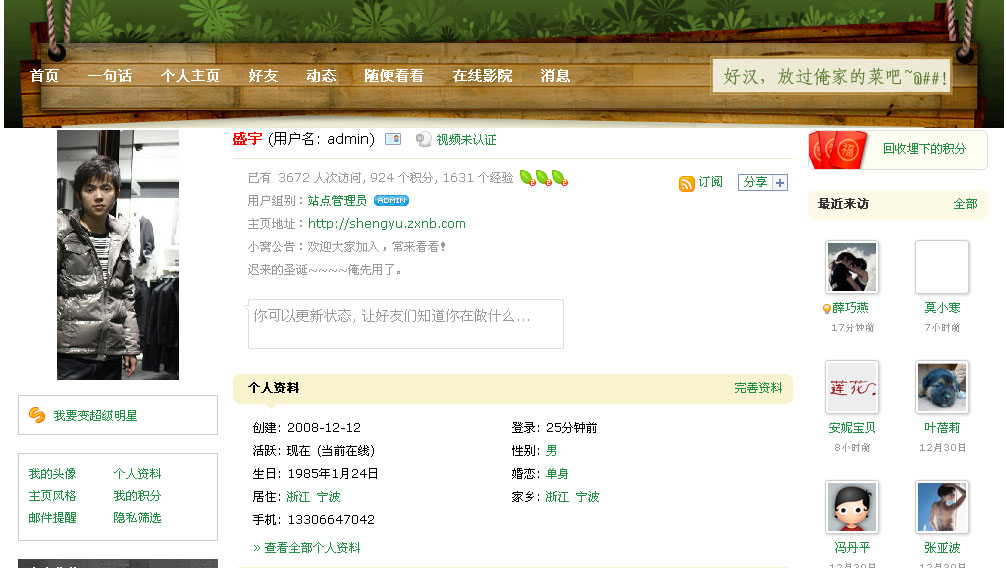
Task: Click the lightbulb icon beside 薛巧燕
Action: [827, 309]
